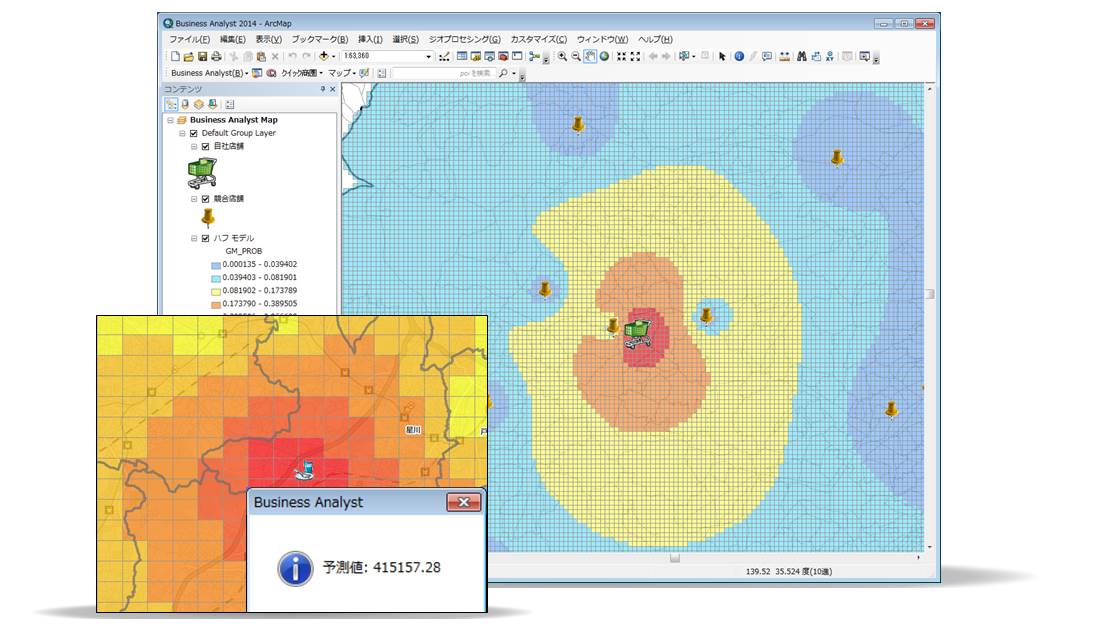Open the Table of Contents window icon
The height and width of the screenshot is (637, 1095).
click(x=462, y=57)
